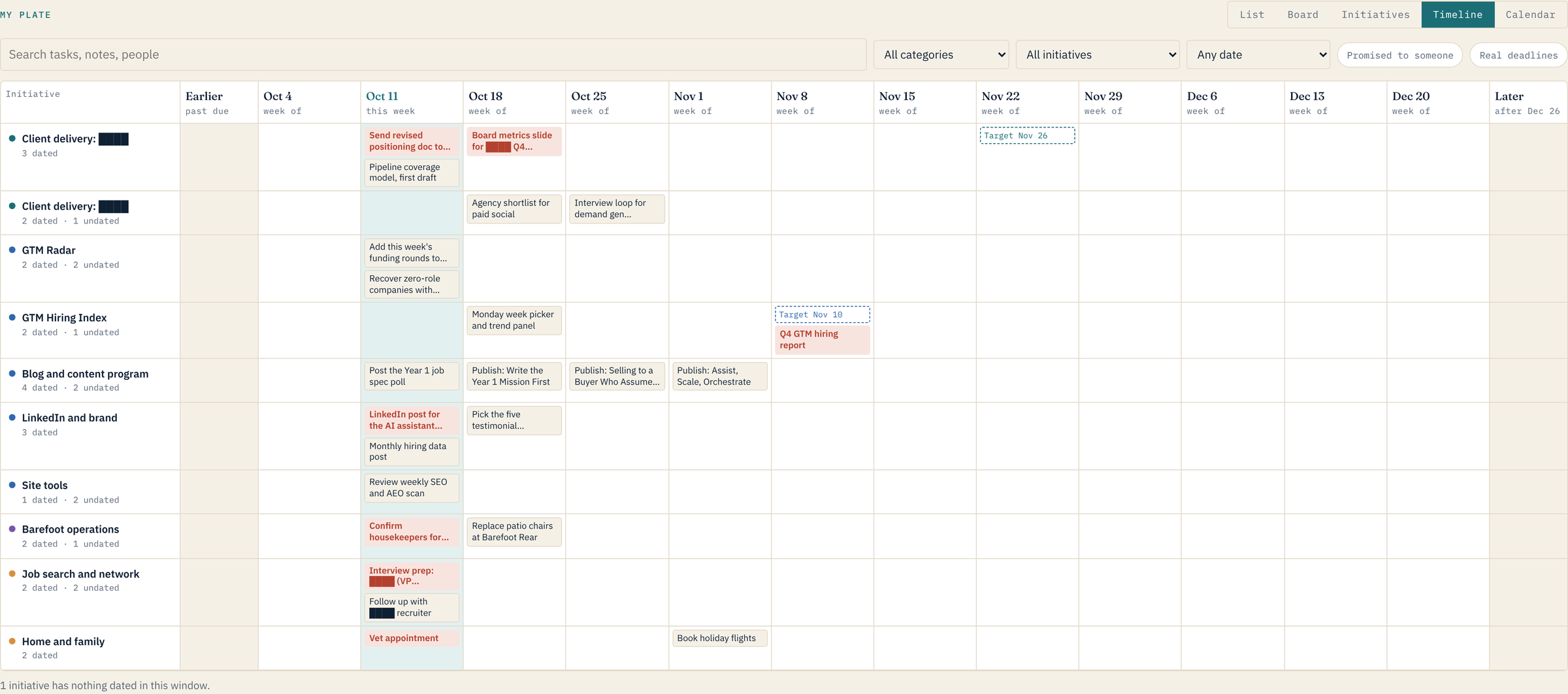
Task: Select the GTM Radar initiative row label
Action: (x=48, y=250)
